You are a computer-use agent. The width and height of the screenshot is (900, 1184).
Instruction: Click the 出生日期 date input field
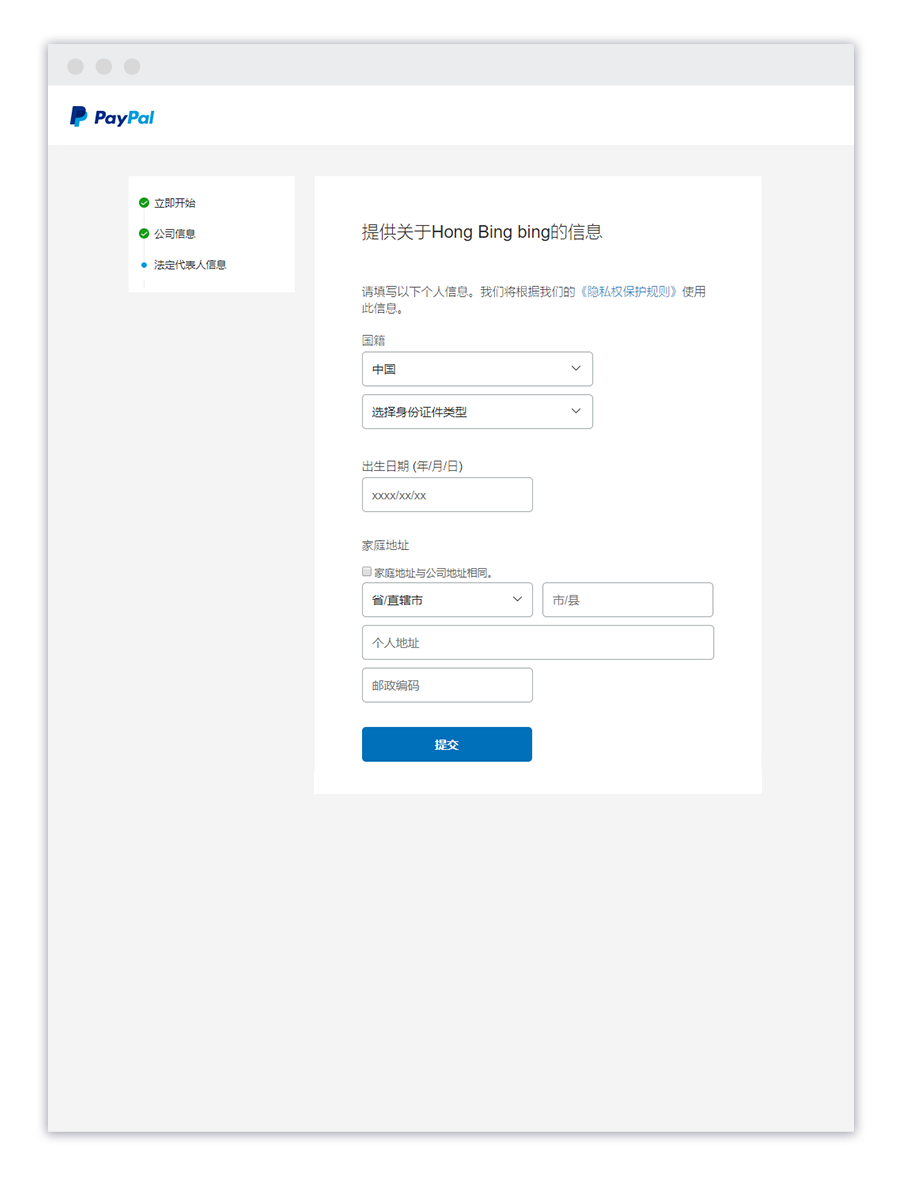tap(447, 494)
